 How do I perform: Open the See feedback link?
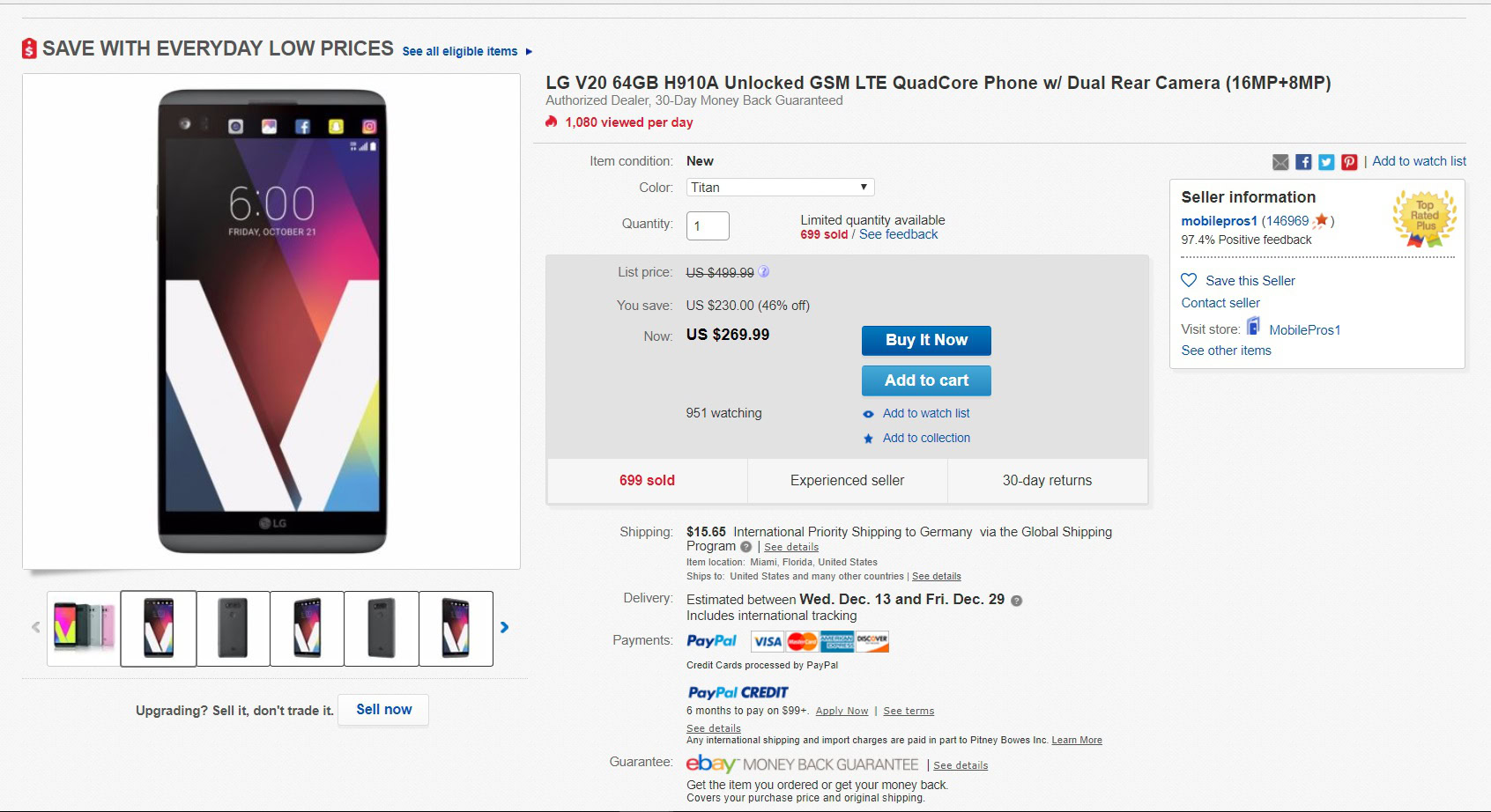pyautogui.click(x=898, y=234)
